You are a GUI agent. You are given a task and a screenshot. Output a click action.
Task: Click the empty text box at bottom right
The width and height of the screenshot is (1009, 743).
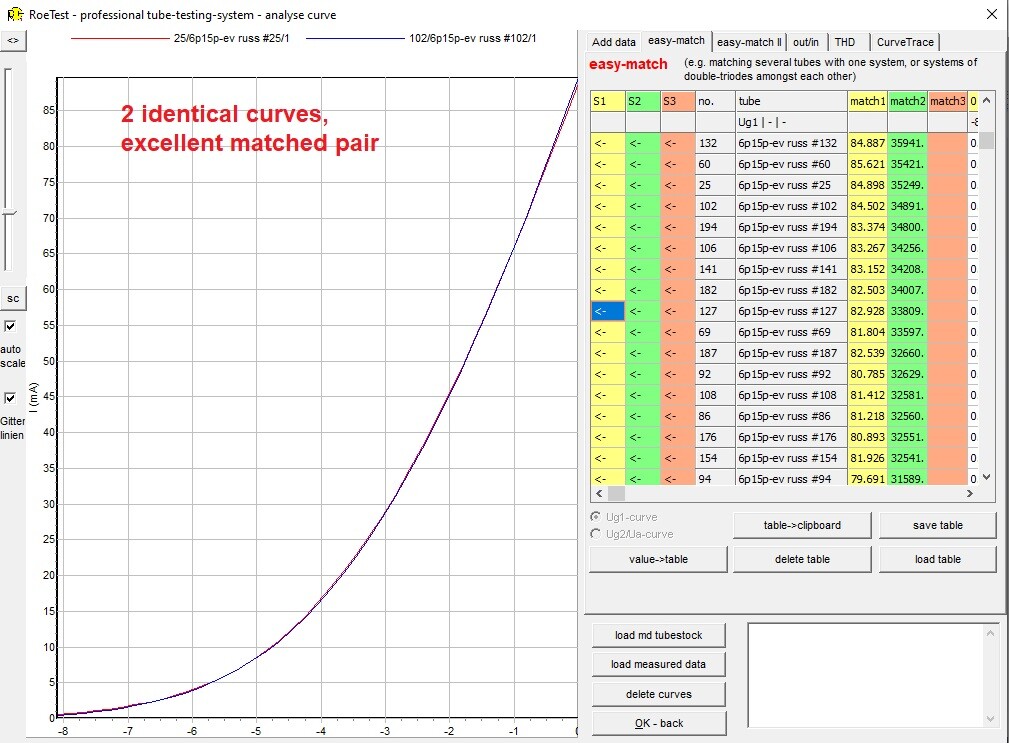coord(866,675)
